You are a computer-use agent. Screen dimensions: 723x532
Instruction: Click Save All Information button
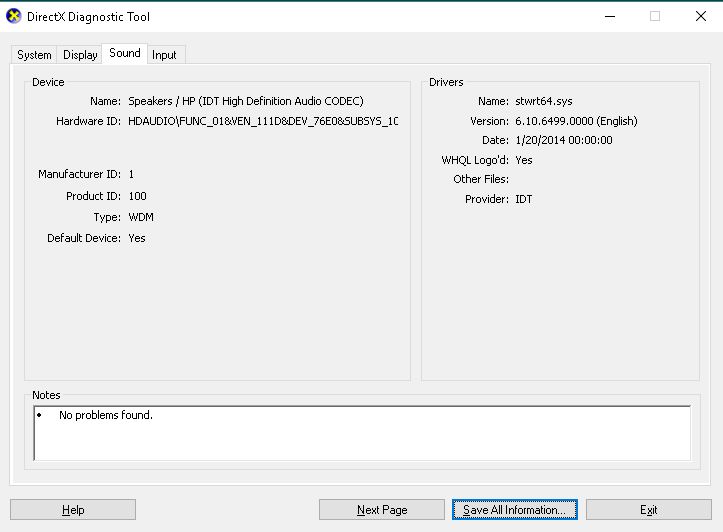point(515,510)
